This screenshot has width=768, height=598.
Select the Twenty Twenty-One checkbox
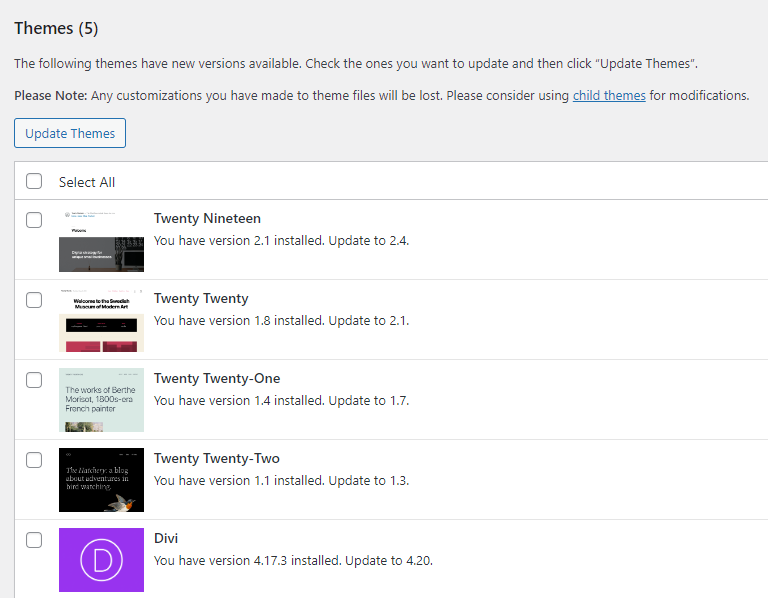click(34, 380)
